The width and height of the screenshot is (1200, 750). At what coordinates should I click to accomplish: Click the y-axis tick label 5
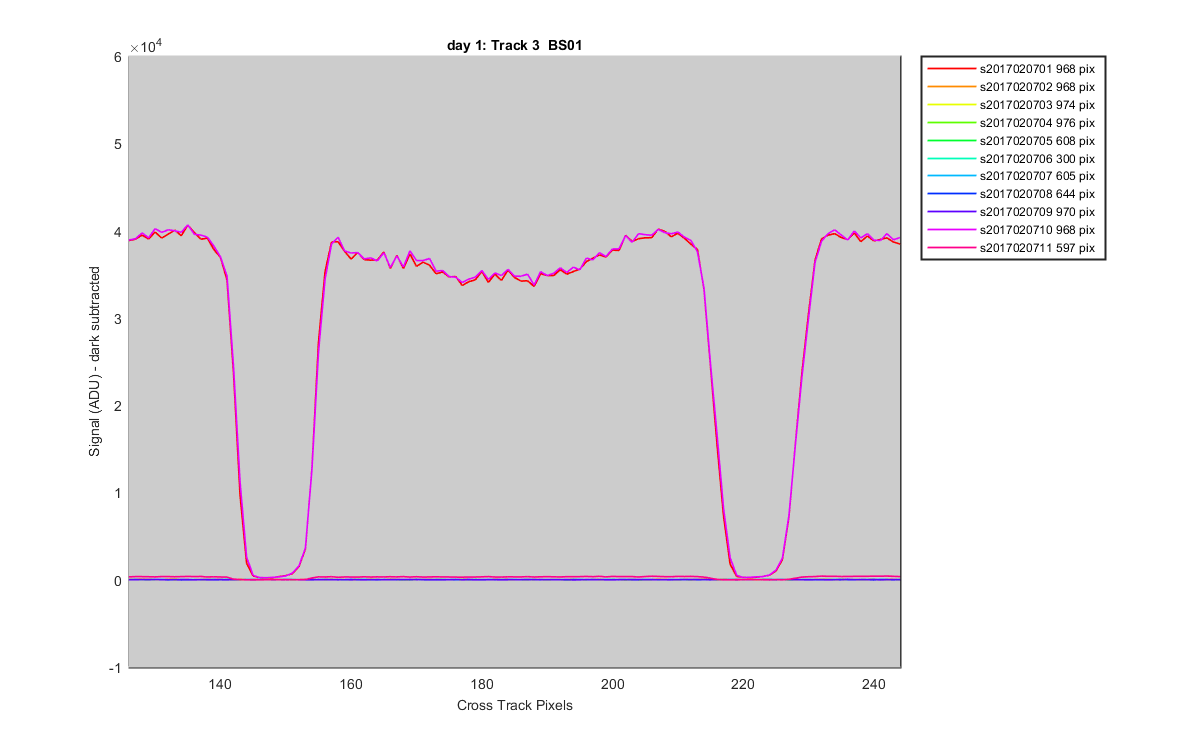(118, 144)
